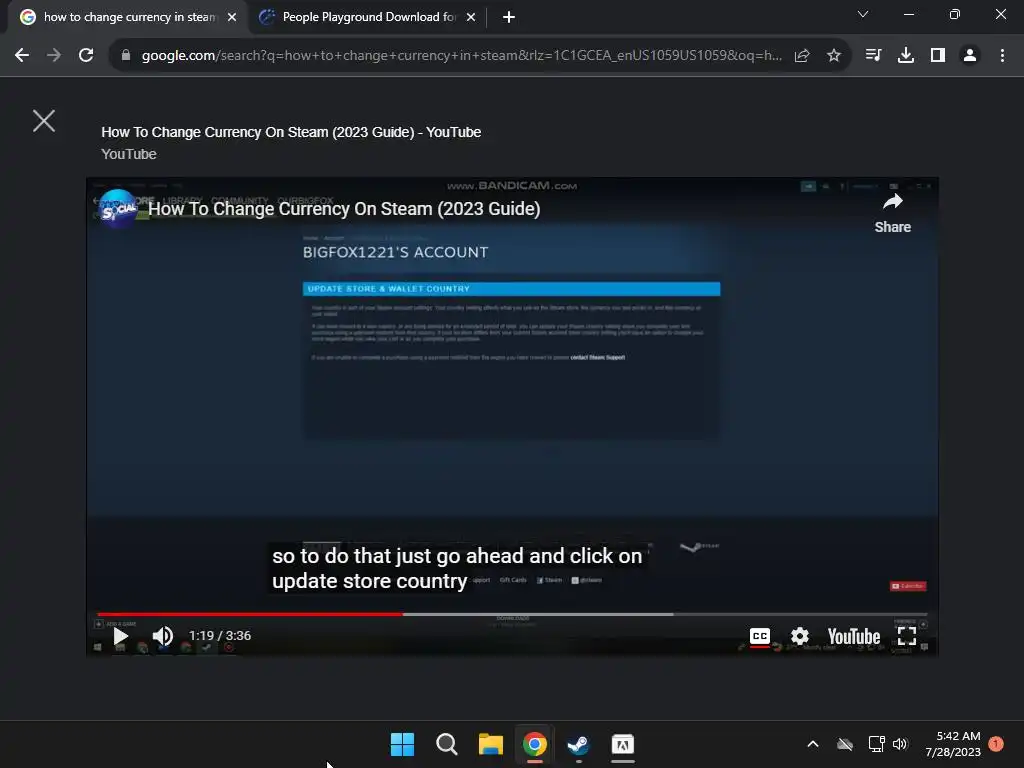Switch to People Playground Download tab
Image resolution: width=1024 pixels, height=768 pixels.
coord(369,17)
